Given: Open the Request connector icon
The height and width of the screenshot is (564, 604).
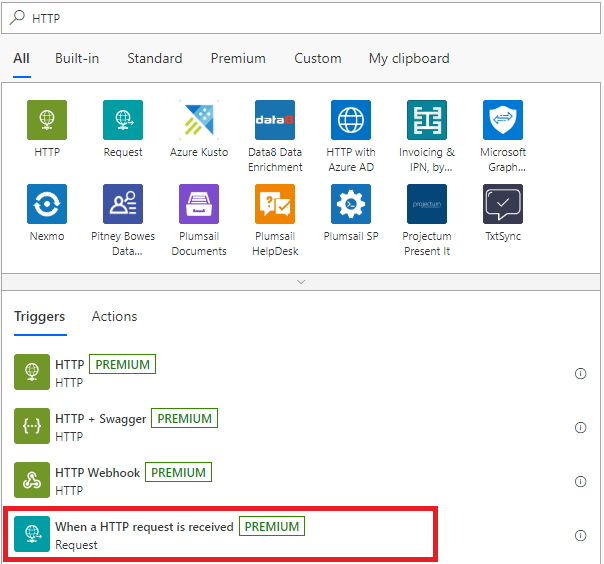Looking at the screenshot, I should [122, 120].
